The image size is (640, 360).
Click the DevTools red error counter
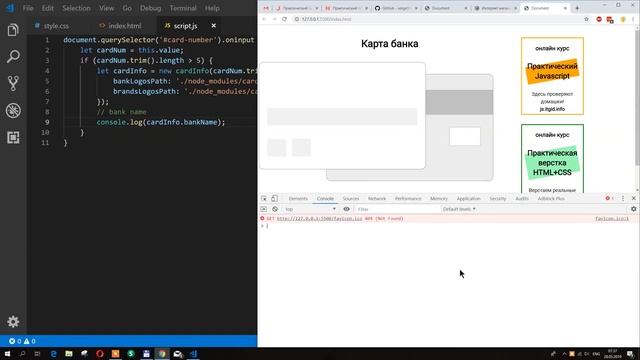(x=610, y=198)
